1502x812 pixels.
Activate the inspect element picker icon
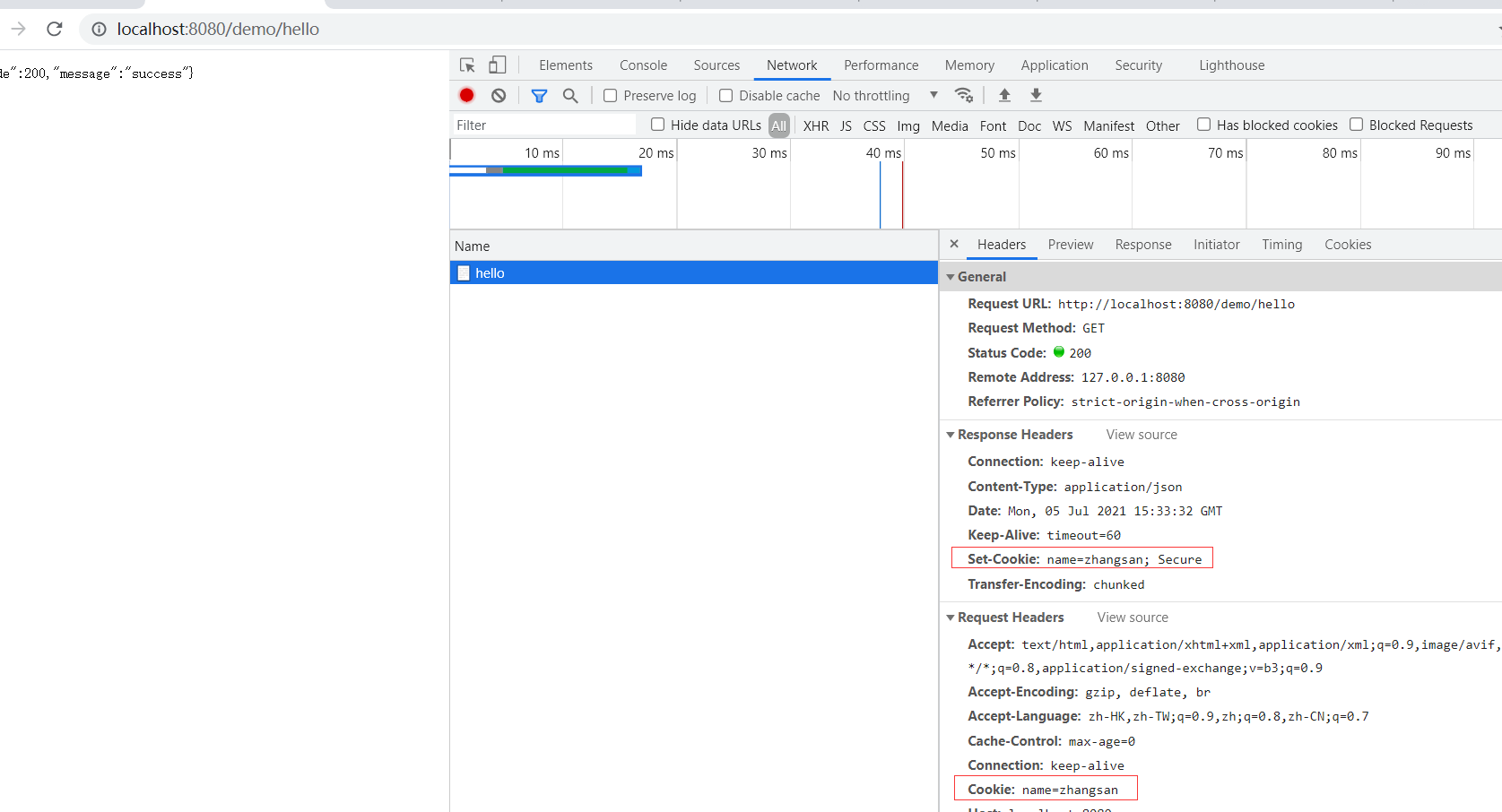[x=467, y=65]
